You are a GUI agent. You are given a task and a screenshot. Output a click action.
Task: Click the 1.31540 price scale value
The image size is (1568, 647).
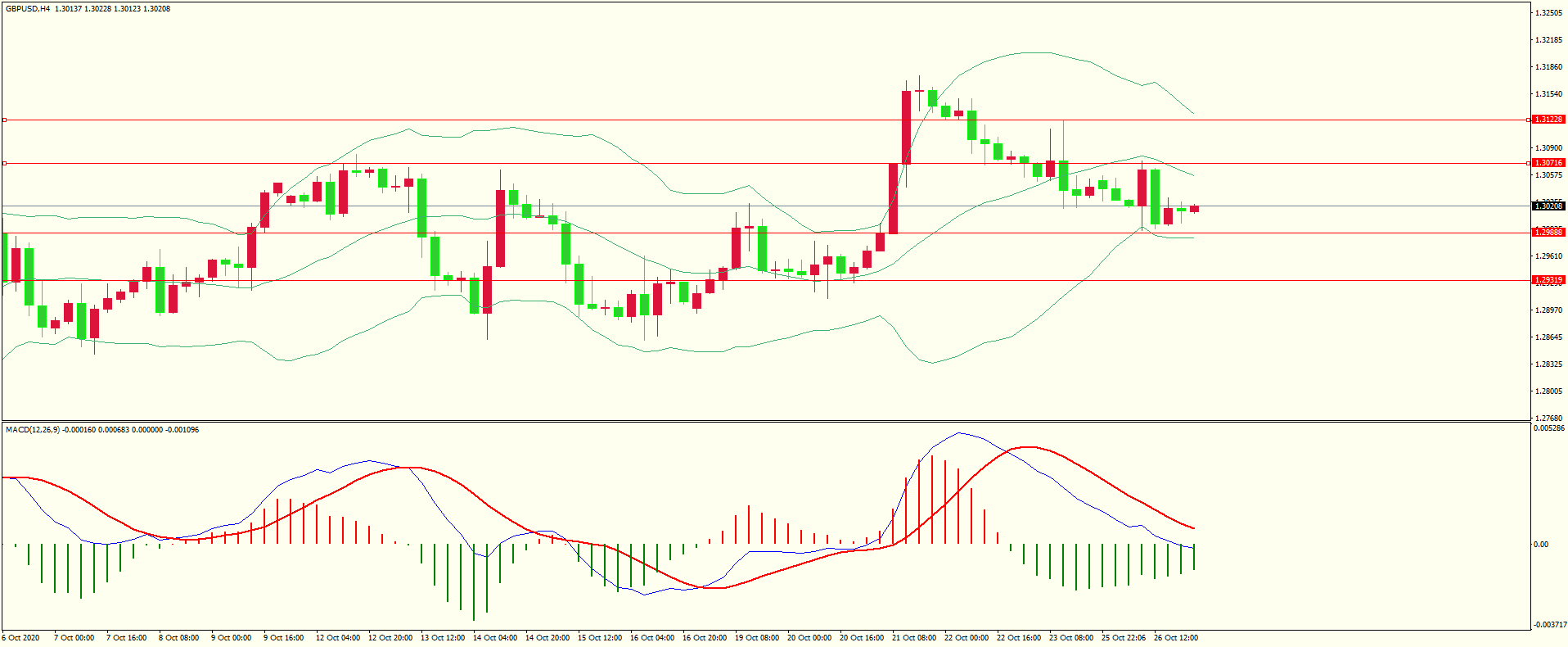tap(1550, 94)
